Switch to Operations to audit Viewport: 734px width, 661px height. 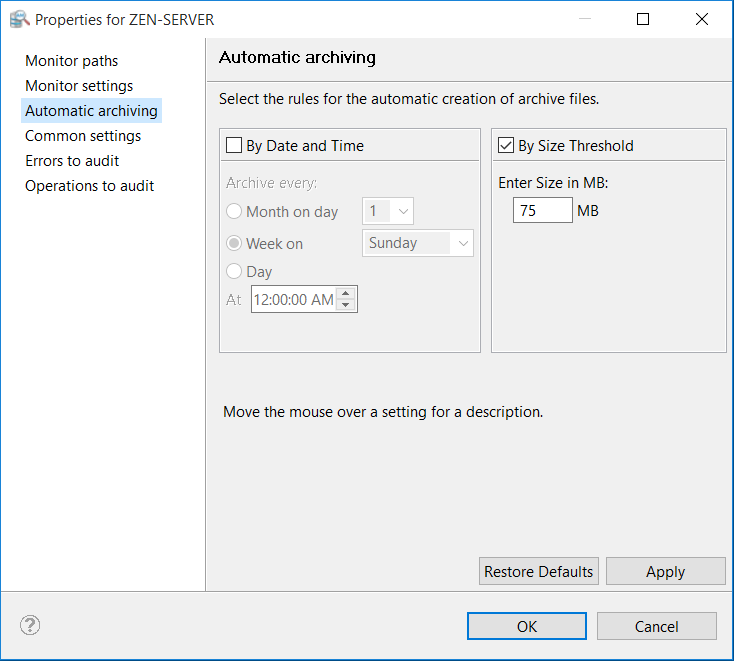[89, 186]
